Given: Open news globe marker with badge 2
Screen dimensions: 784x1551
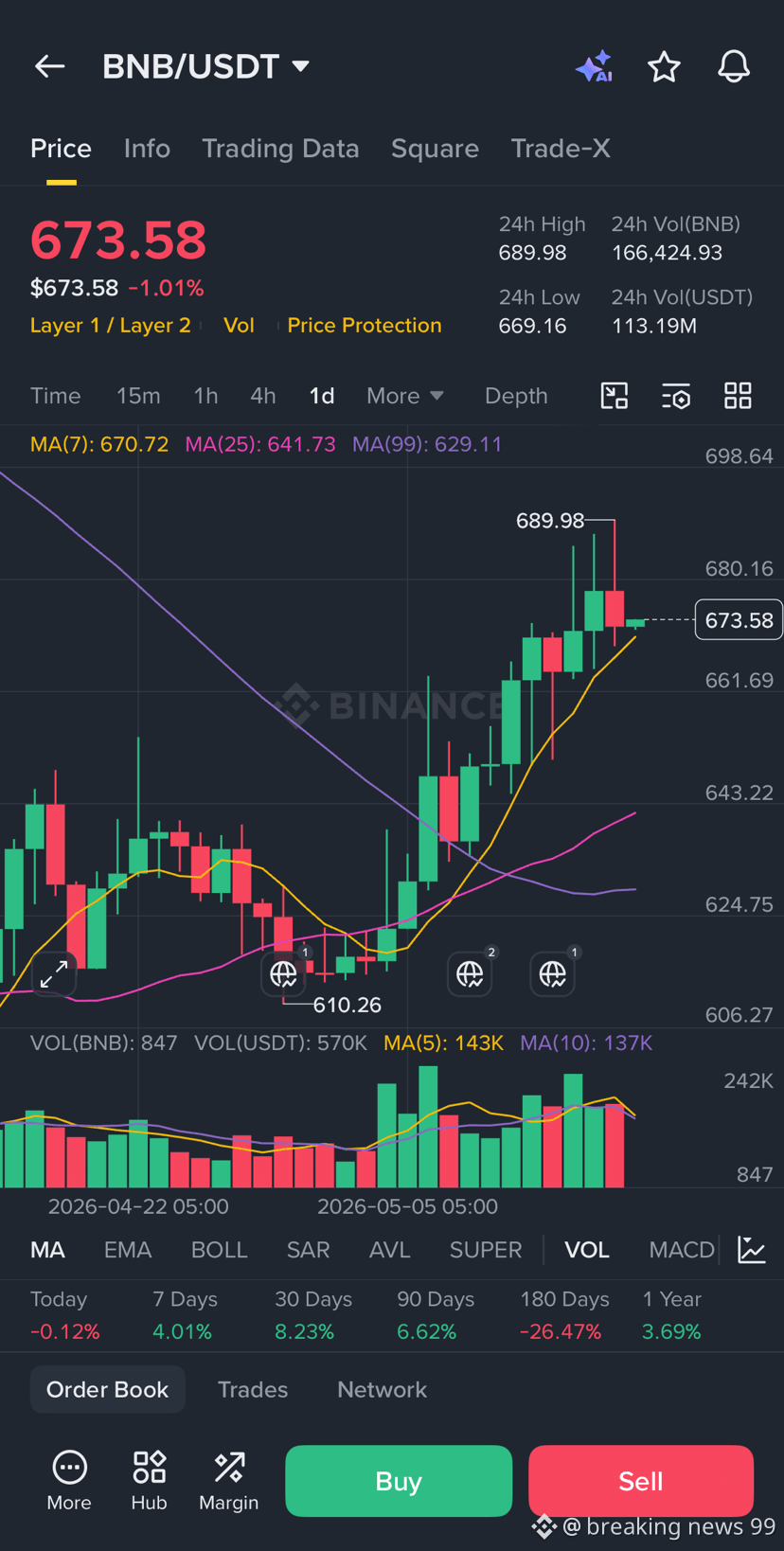Looking at the screenshot, I should pyautogui.click(x=470, y=973).
